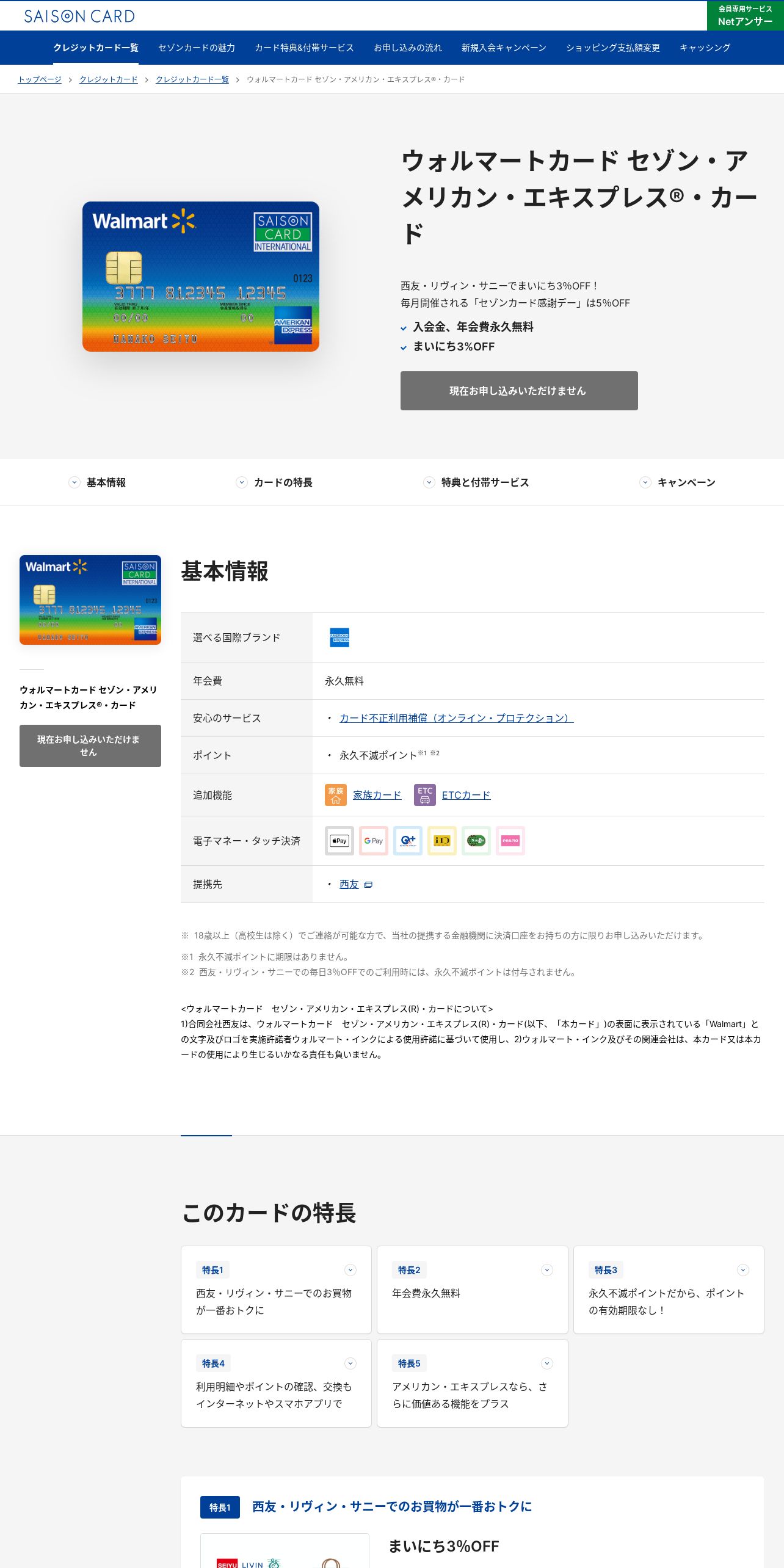784x1568 pixels.
Task: Open the 西友 partner link
Action: [x=349, y=884]
